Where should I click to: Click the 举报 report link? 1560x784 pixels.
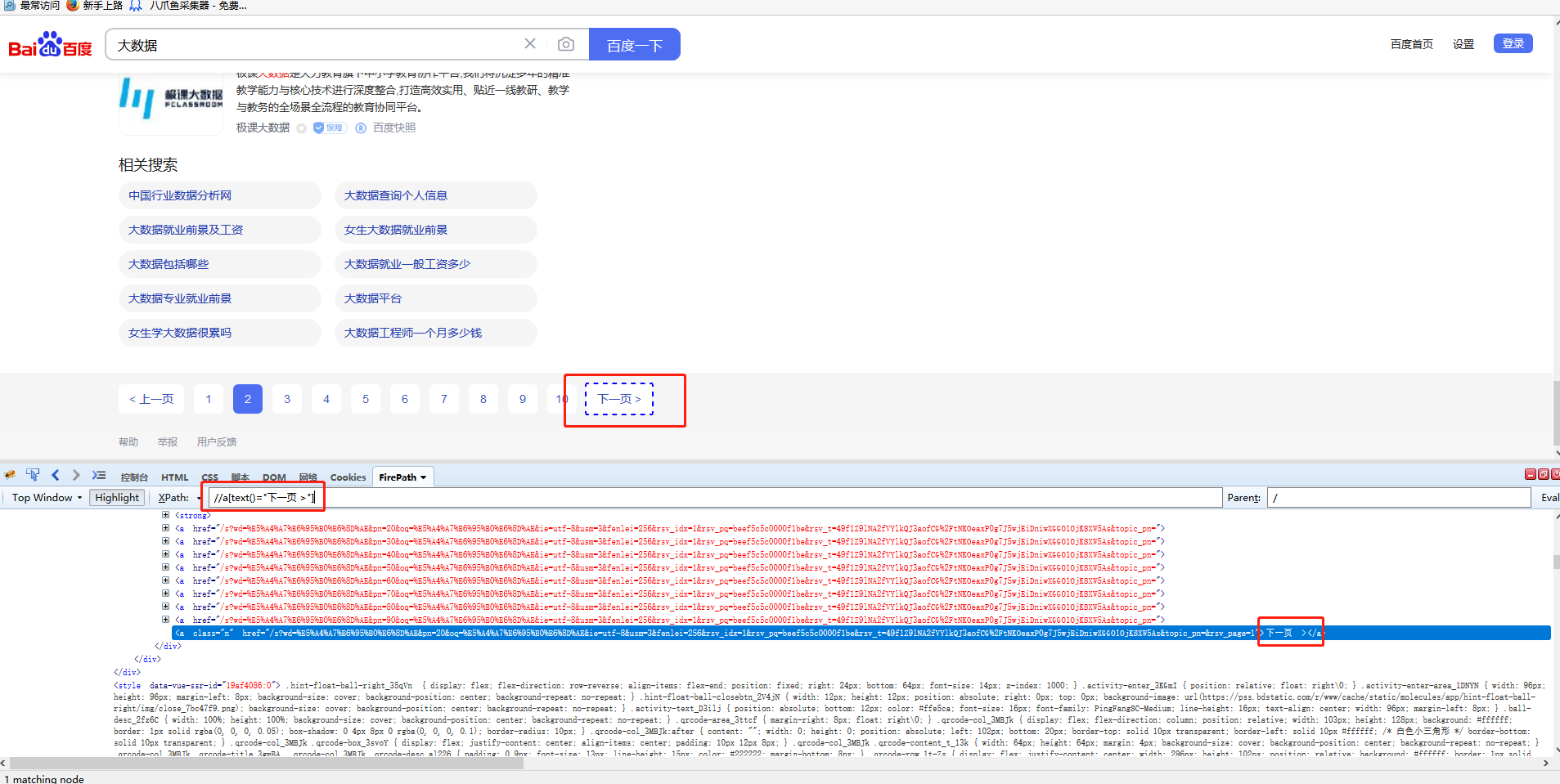coord(168,441)
